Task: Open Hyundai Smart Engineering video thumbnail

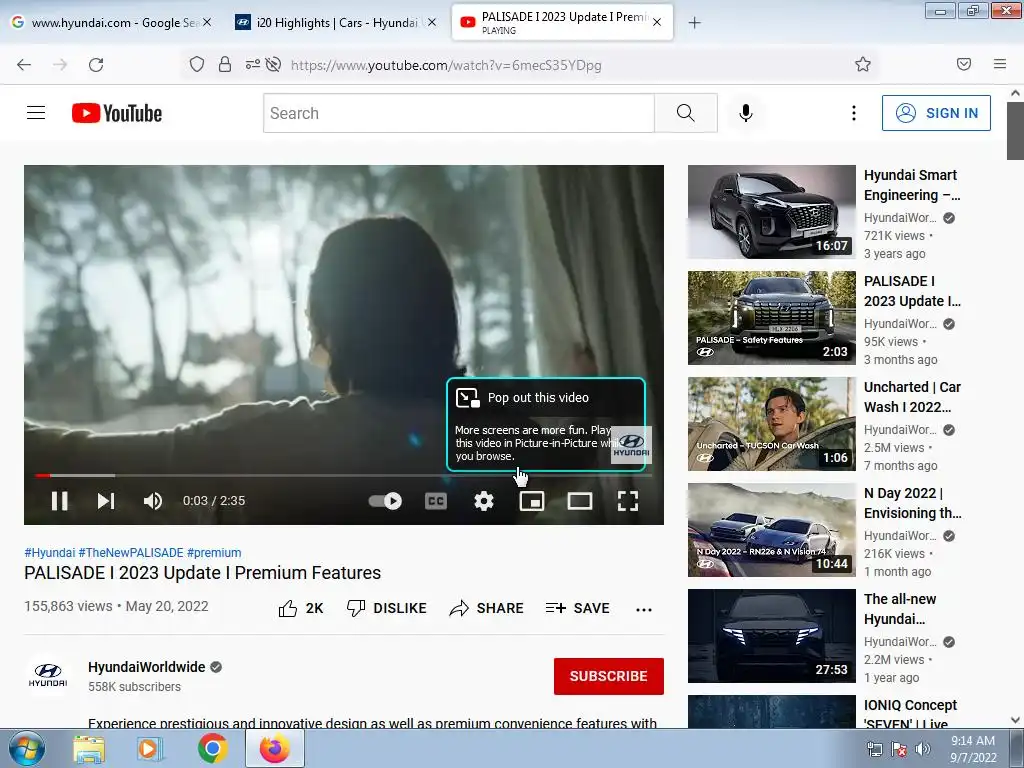Action: tap(771, 212)
